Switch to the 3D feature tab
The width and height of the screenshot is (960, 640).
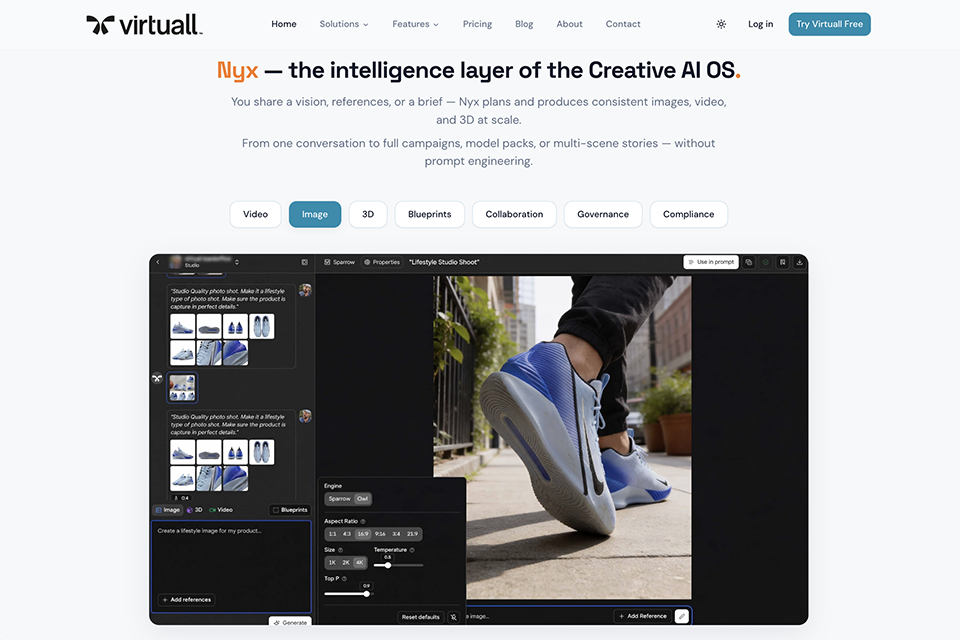pyautogui.click(x=368, y=214)
